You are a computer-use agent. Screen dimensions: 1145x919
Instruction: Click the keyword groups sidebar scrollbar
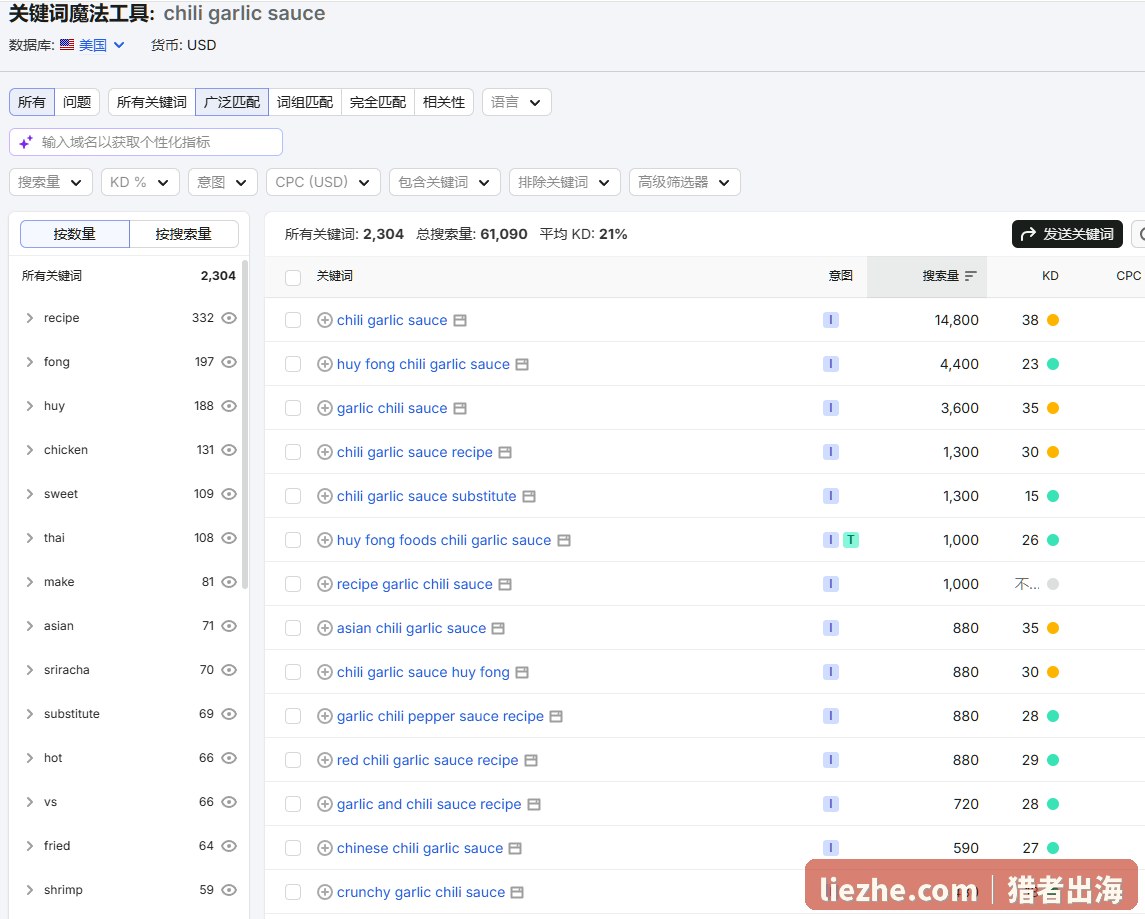point(245,425)
